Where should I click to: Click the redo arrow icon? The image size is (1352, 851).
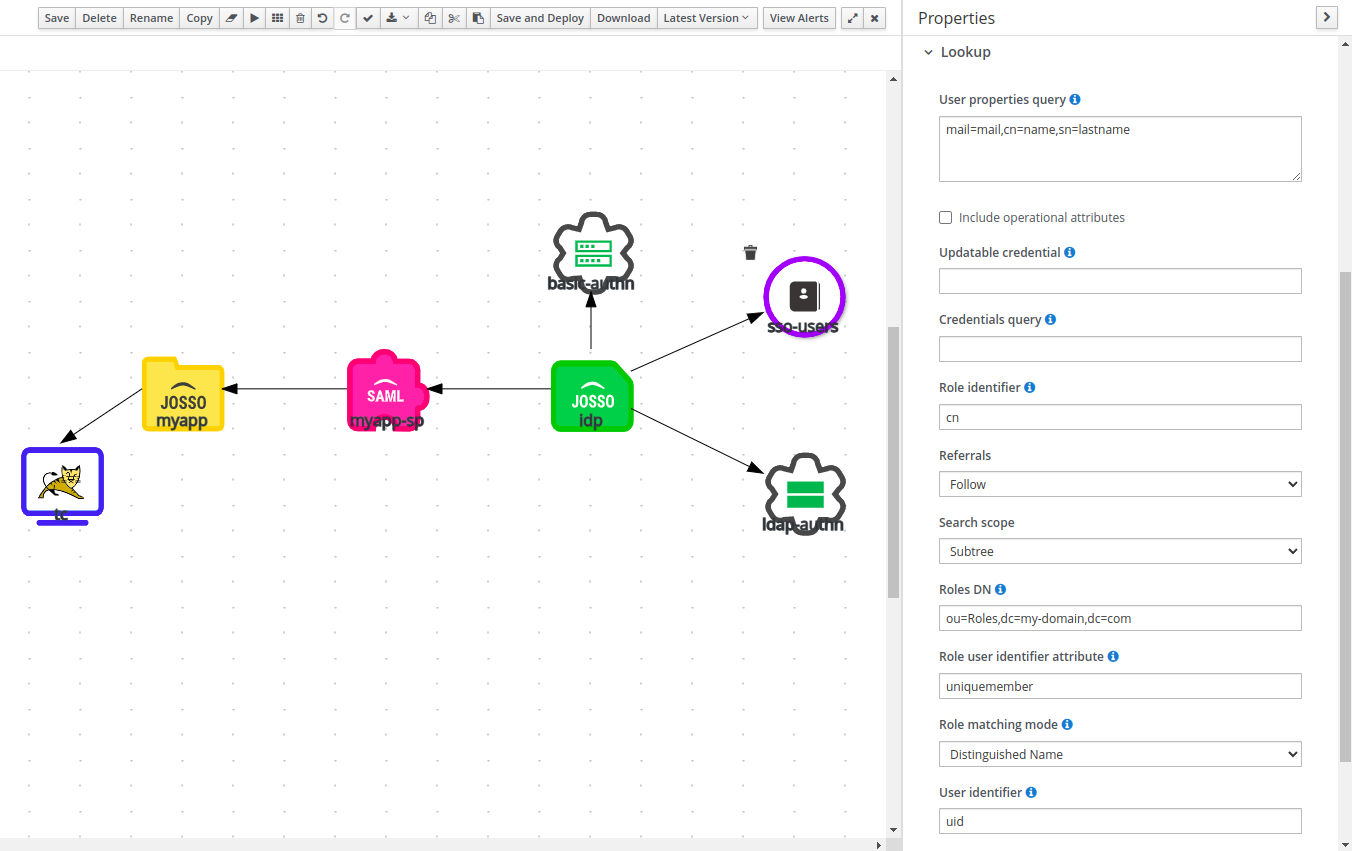point(345,18)
